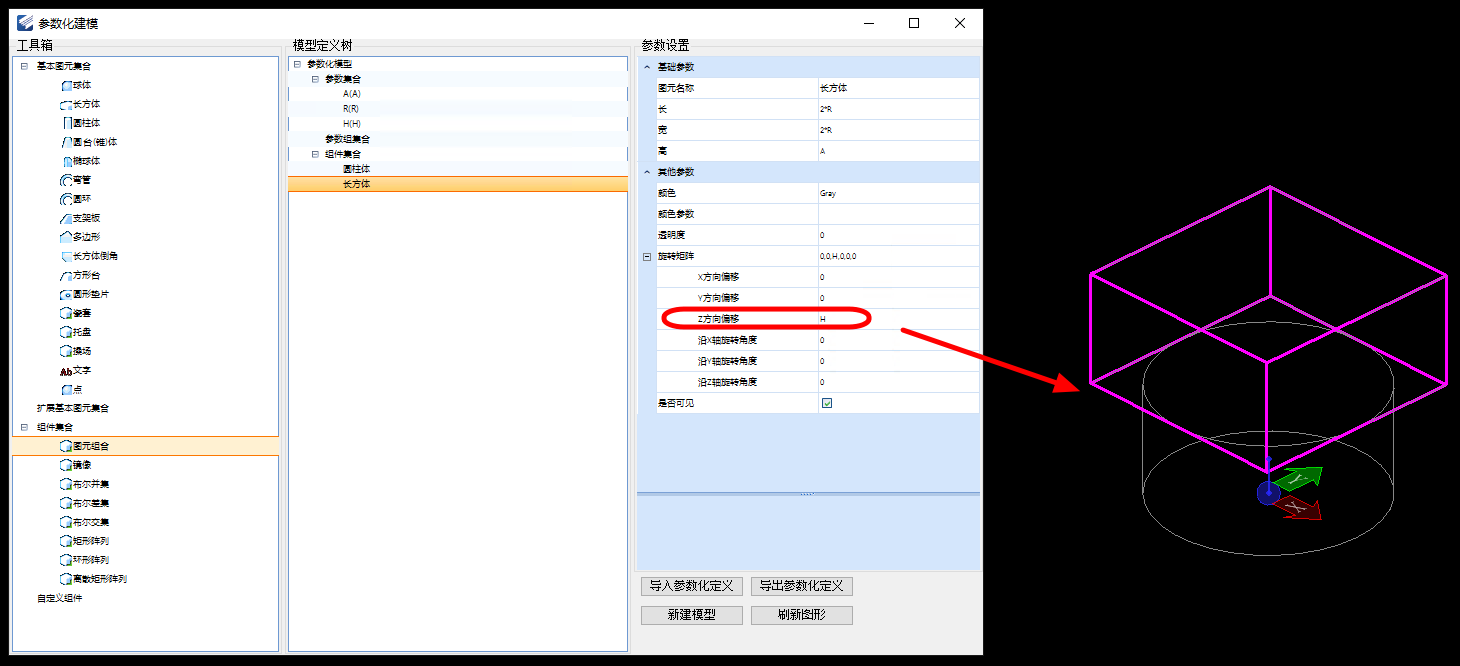
Task: Pick the 圆台(锥)体 cone frustum icon
Action: point(66,142)
